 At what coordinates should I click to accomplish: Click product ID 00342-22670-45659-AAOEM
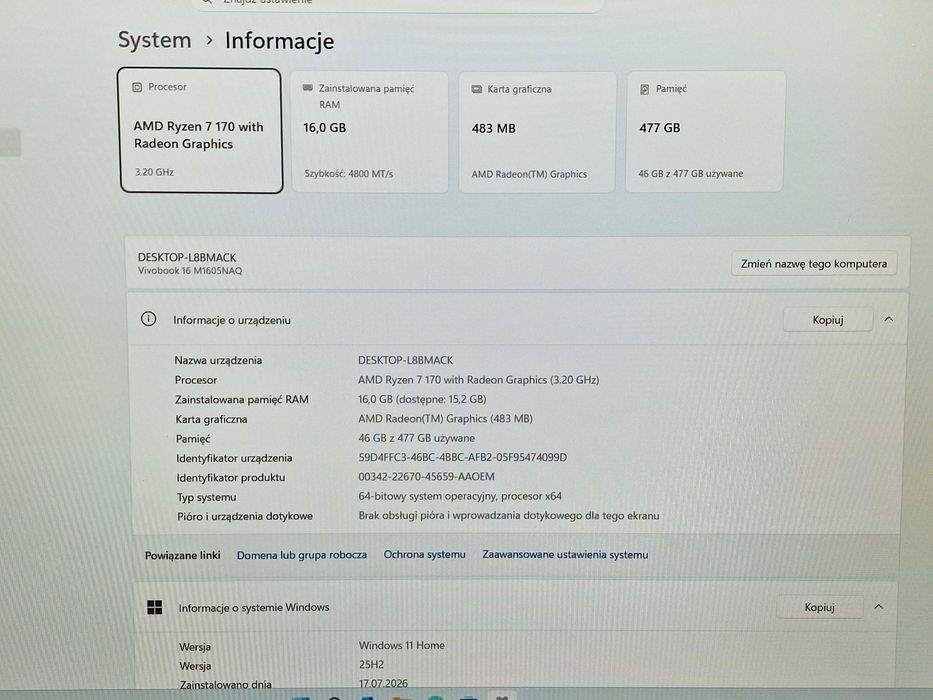[426, 476]
